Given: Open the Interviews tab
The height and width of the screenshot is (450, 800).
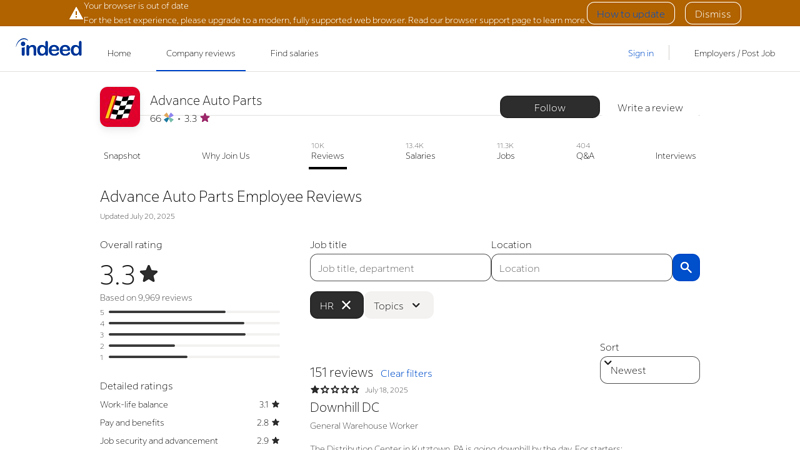Looking at the screenshot, I should tap(676, 156).
